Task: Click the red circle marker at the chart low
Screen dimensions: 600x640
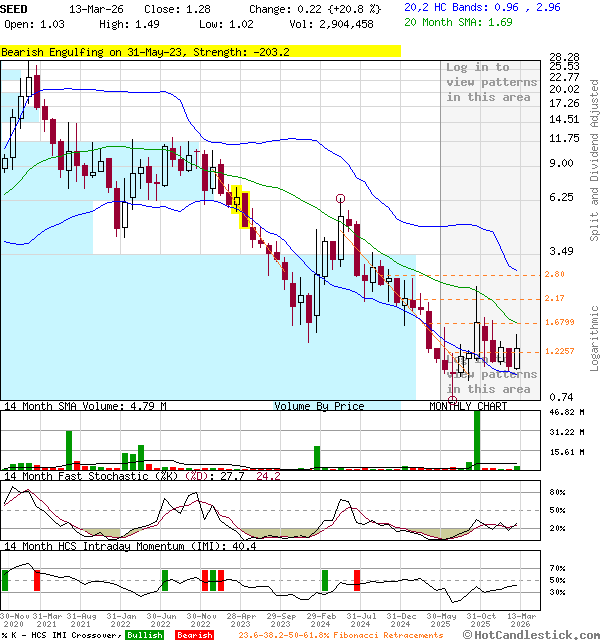Action: 452,398
